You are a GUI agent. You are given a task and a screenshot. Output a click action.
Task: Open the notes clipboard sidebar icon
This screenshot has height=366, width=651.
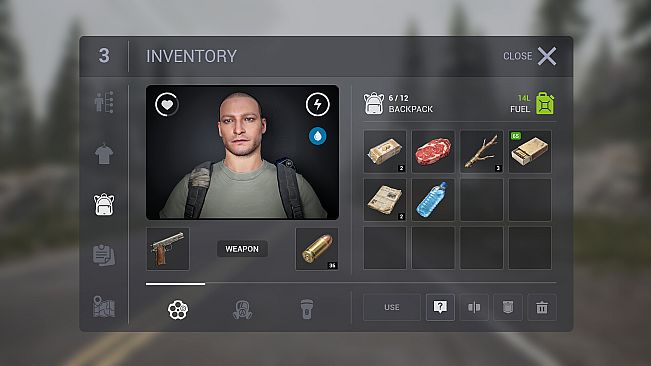coord(104,255)
